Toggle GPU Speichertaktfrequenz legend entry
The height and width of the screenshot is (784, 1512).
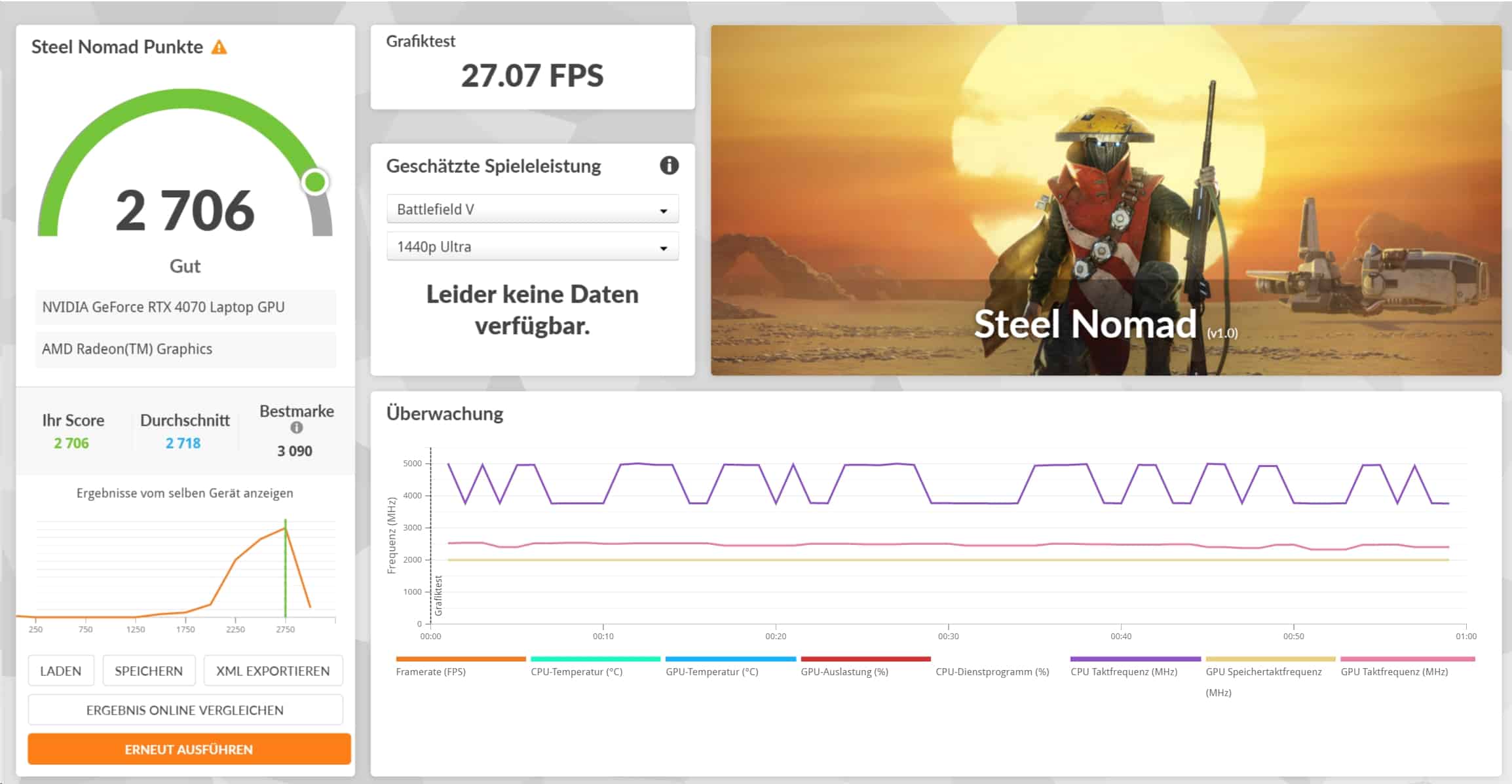[x=1263, y=671]
